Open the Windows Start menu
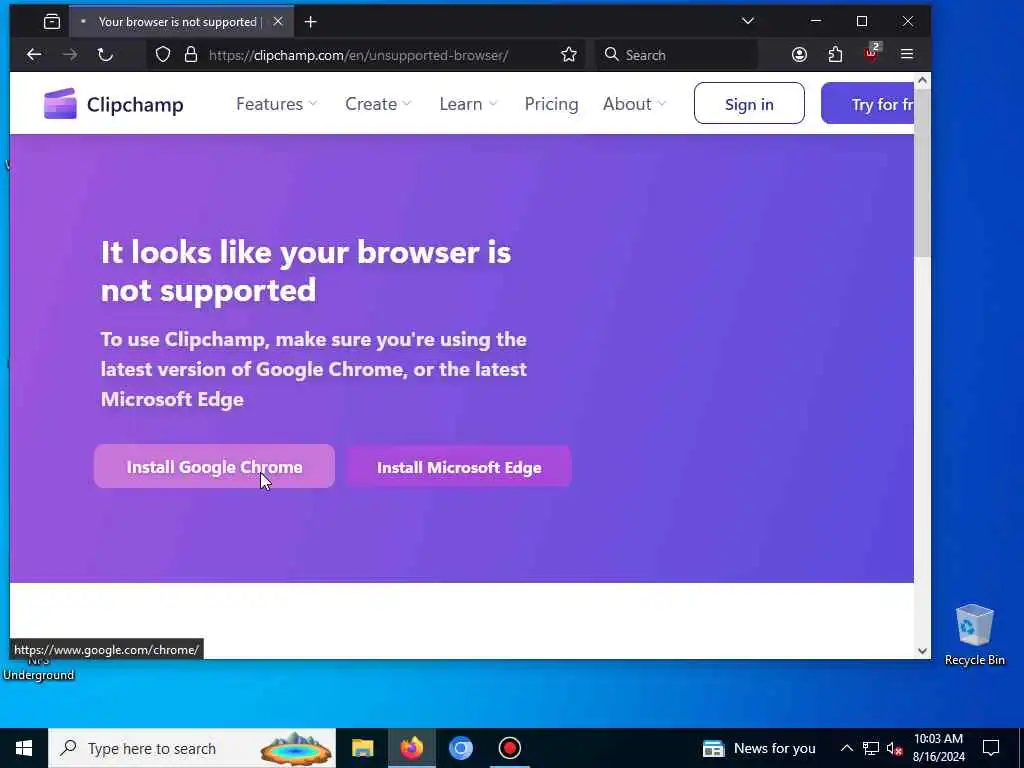The height and width of the screenshot is (768, 1024). point(24,748)
